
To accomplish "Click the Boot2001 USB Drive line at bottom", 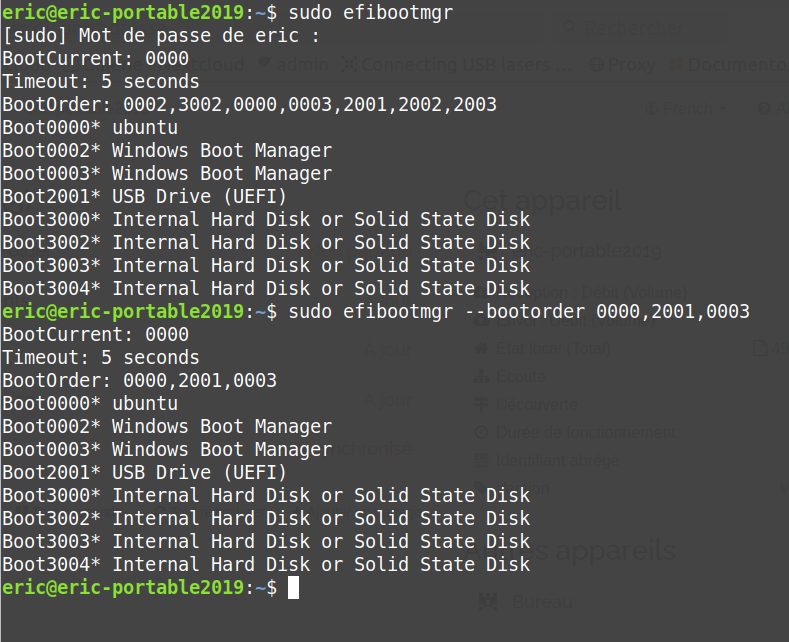I will (144, 472).
